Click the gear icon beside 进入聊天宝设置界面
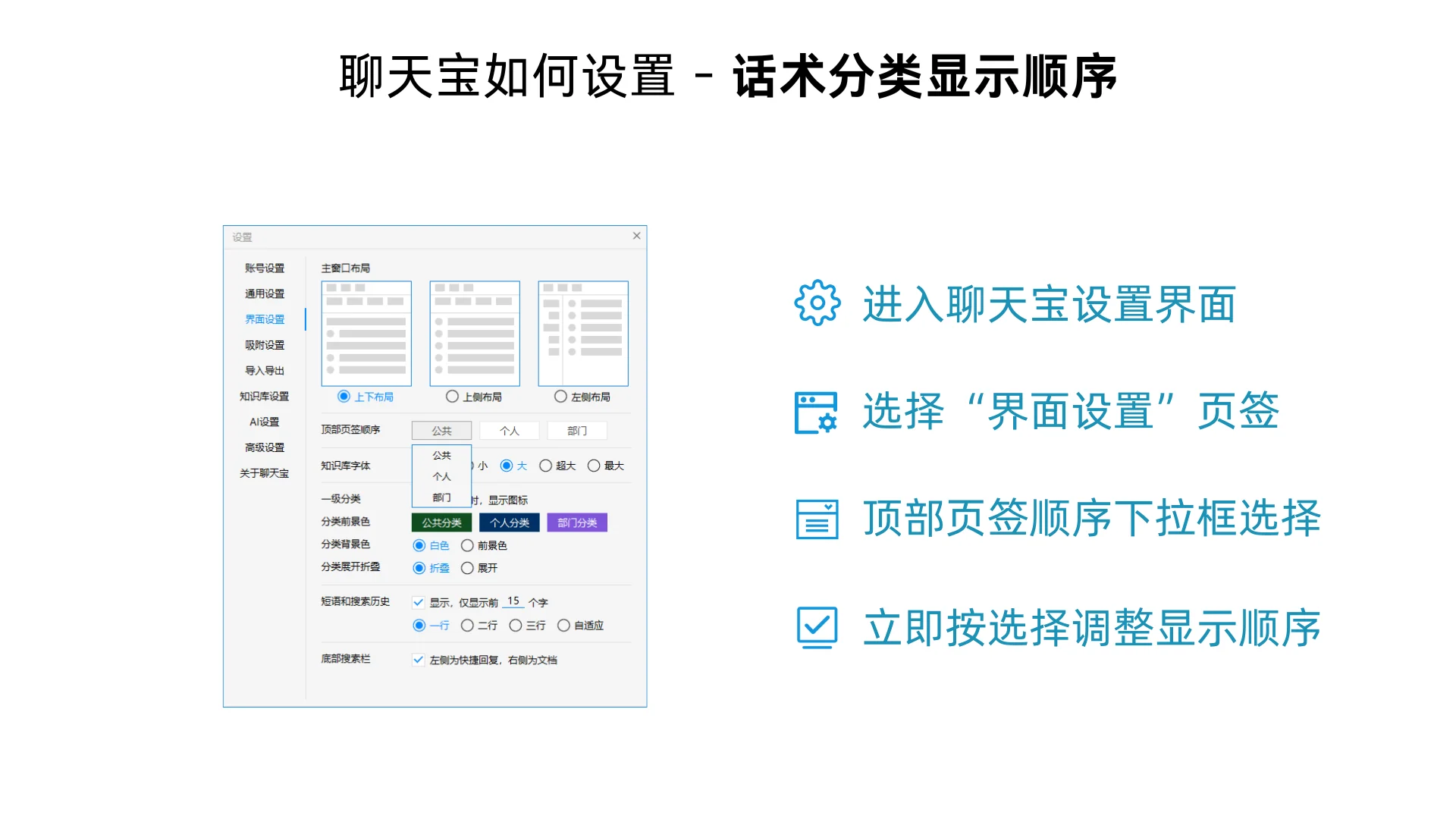 pyautogui.click(x=817, y=303)
